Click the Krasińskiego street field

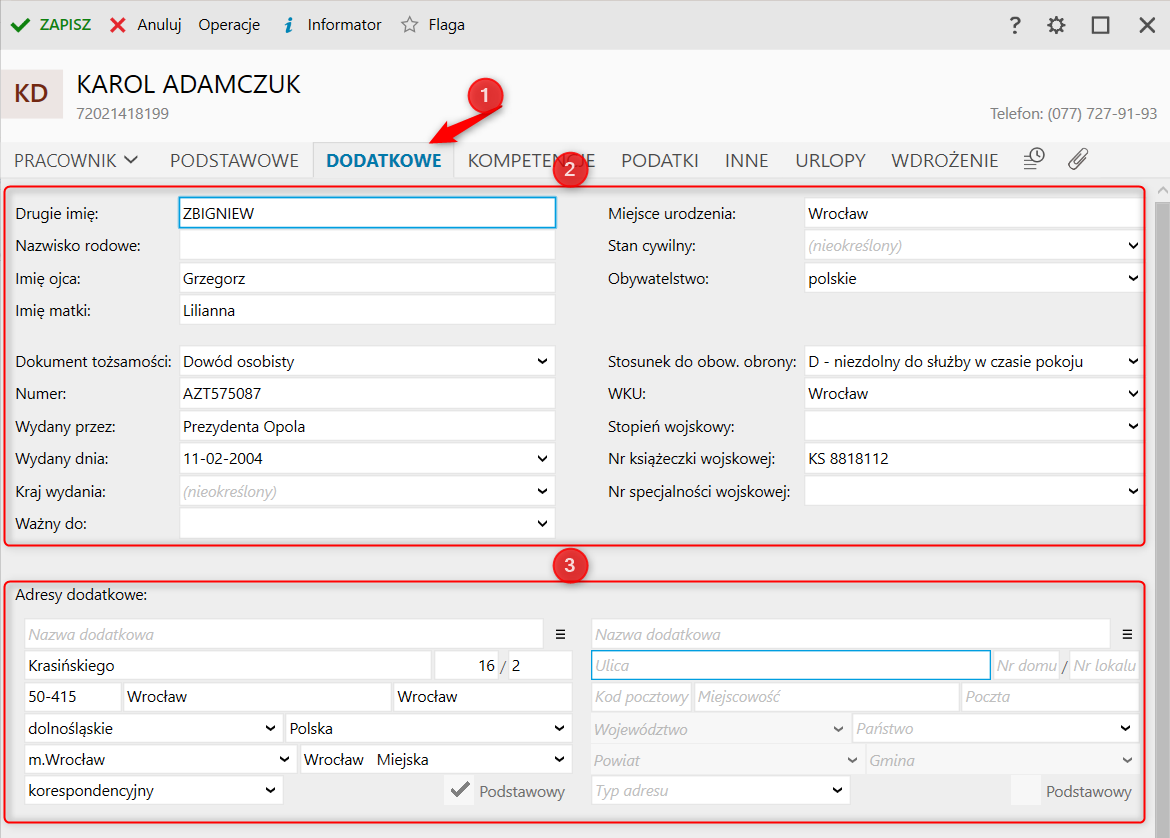[228, 666]
